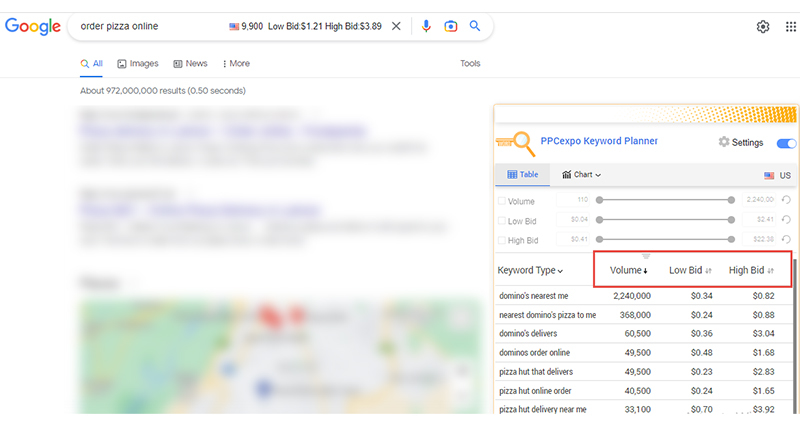Click low bid value $0.48
The height and width of the screenshot is (426, 800).
point(702,353)
